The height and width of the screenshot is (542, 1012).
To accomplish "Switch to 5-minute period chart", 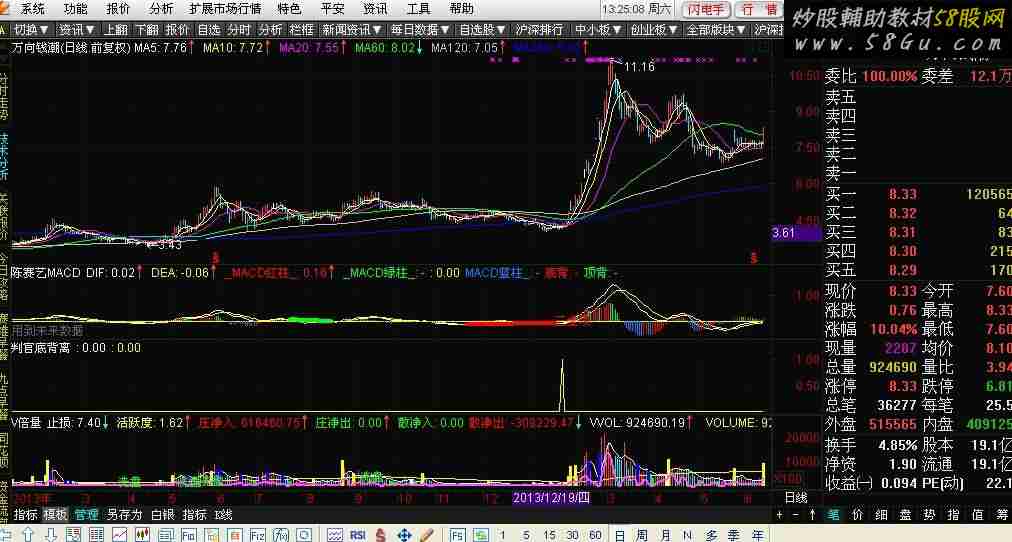I will [523, 535].
